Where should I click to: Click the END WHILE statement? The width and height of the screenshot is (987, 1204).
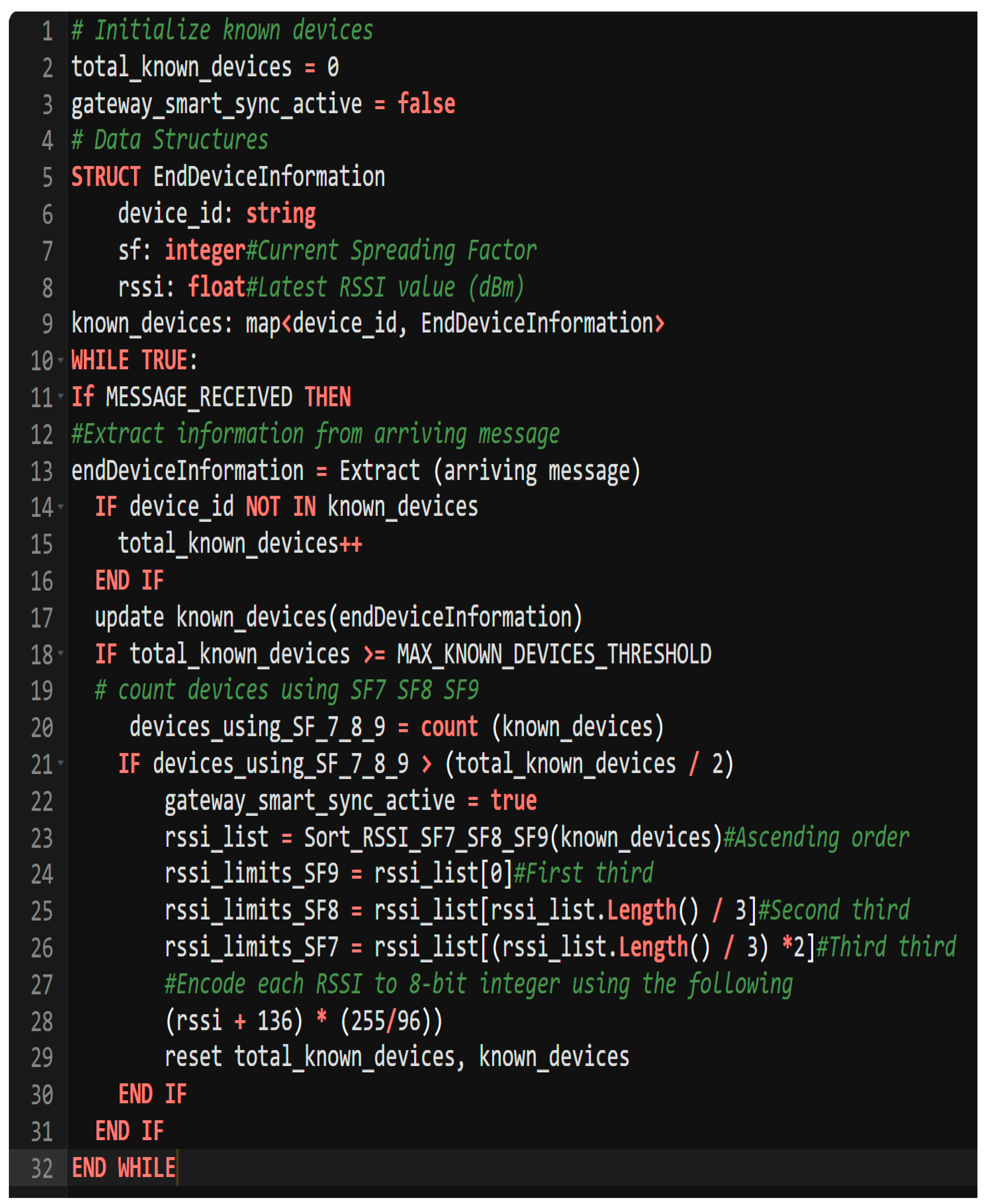coord(123,1167)
